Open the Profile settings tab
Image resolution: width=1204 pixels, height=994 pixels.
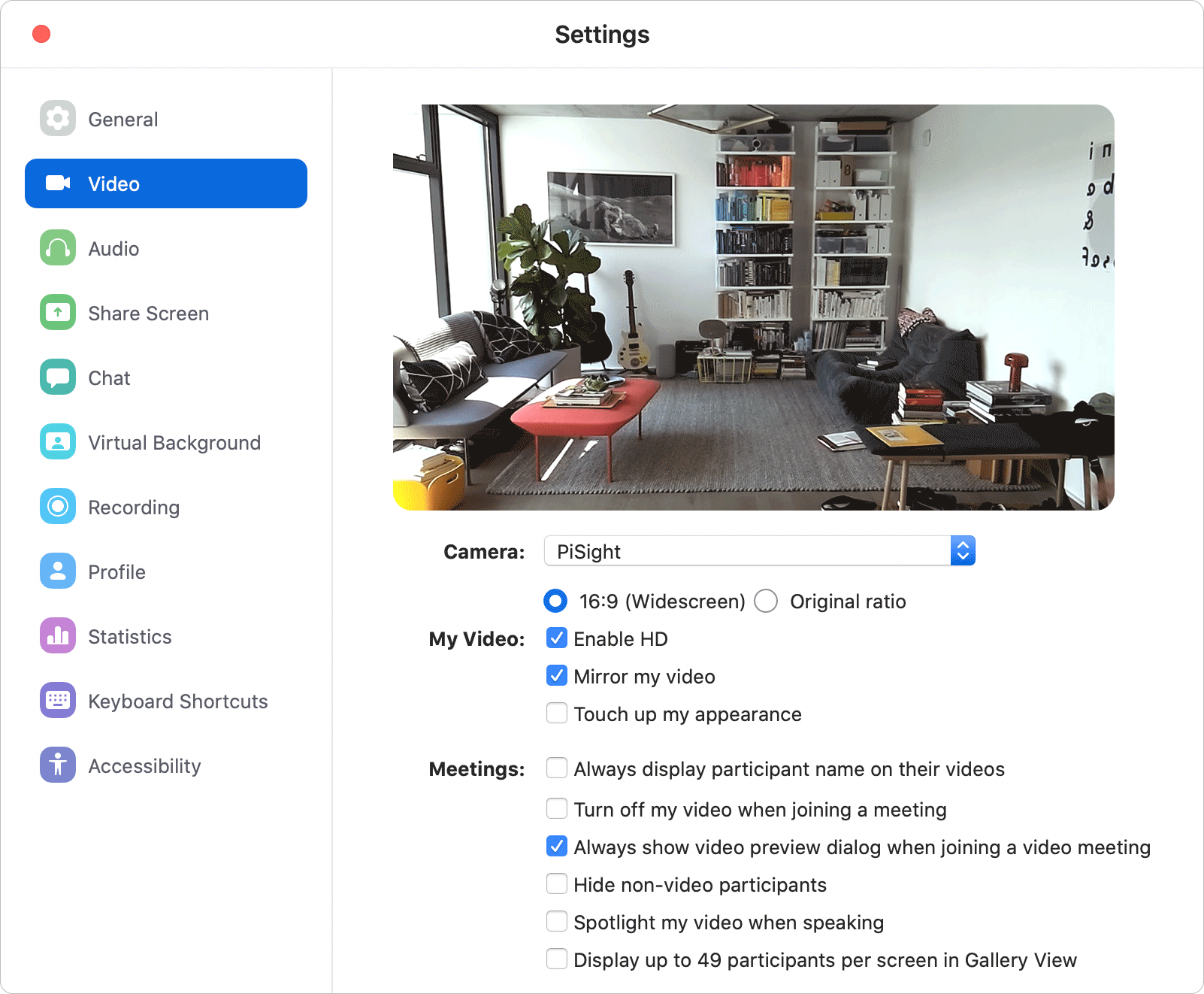click(x=166, y=571)
